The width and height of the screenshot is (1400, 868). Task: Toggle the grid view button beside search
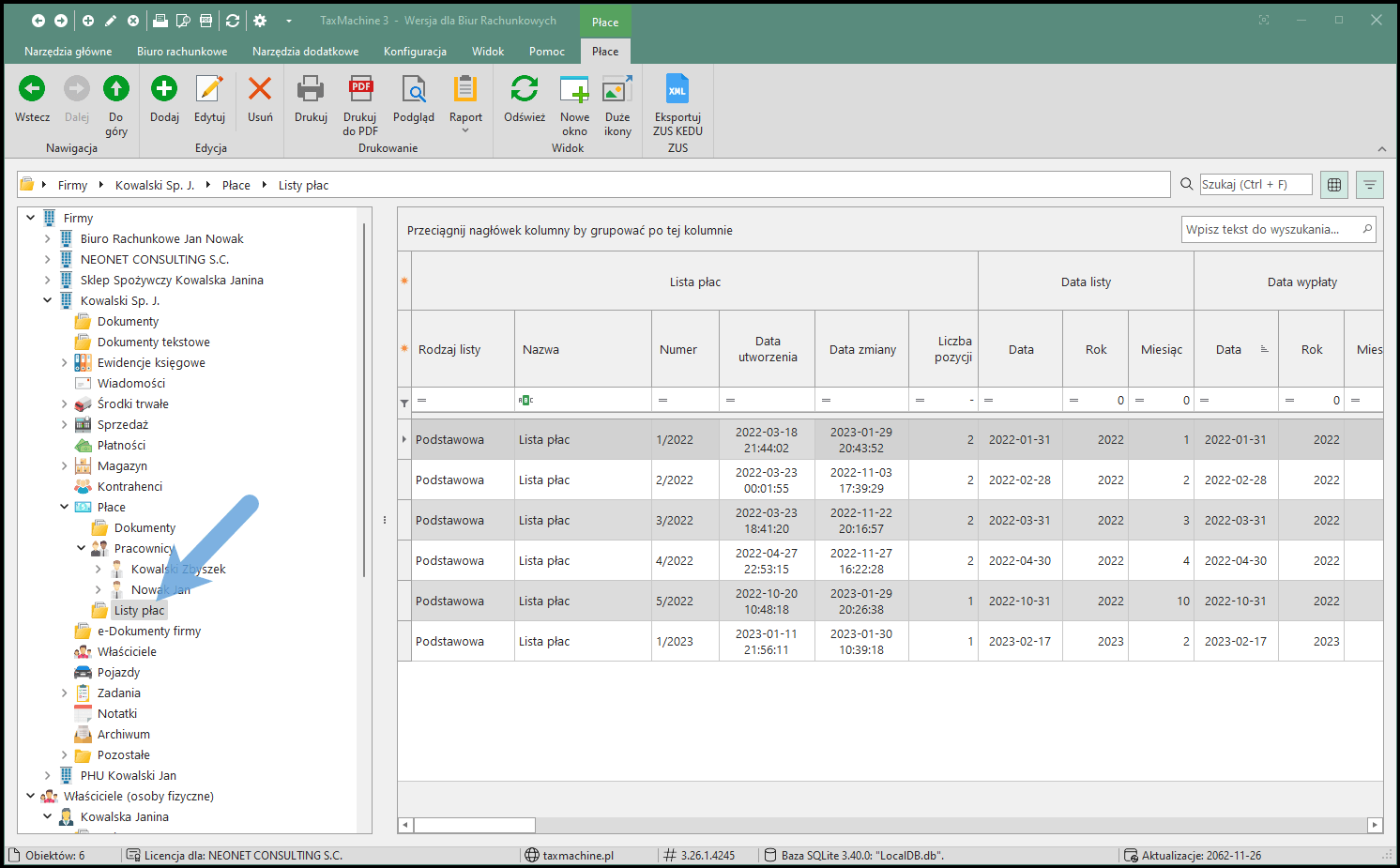click(x=1334, y=185)
